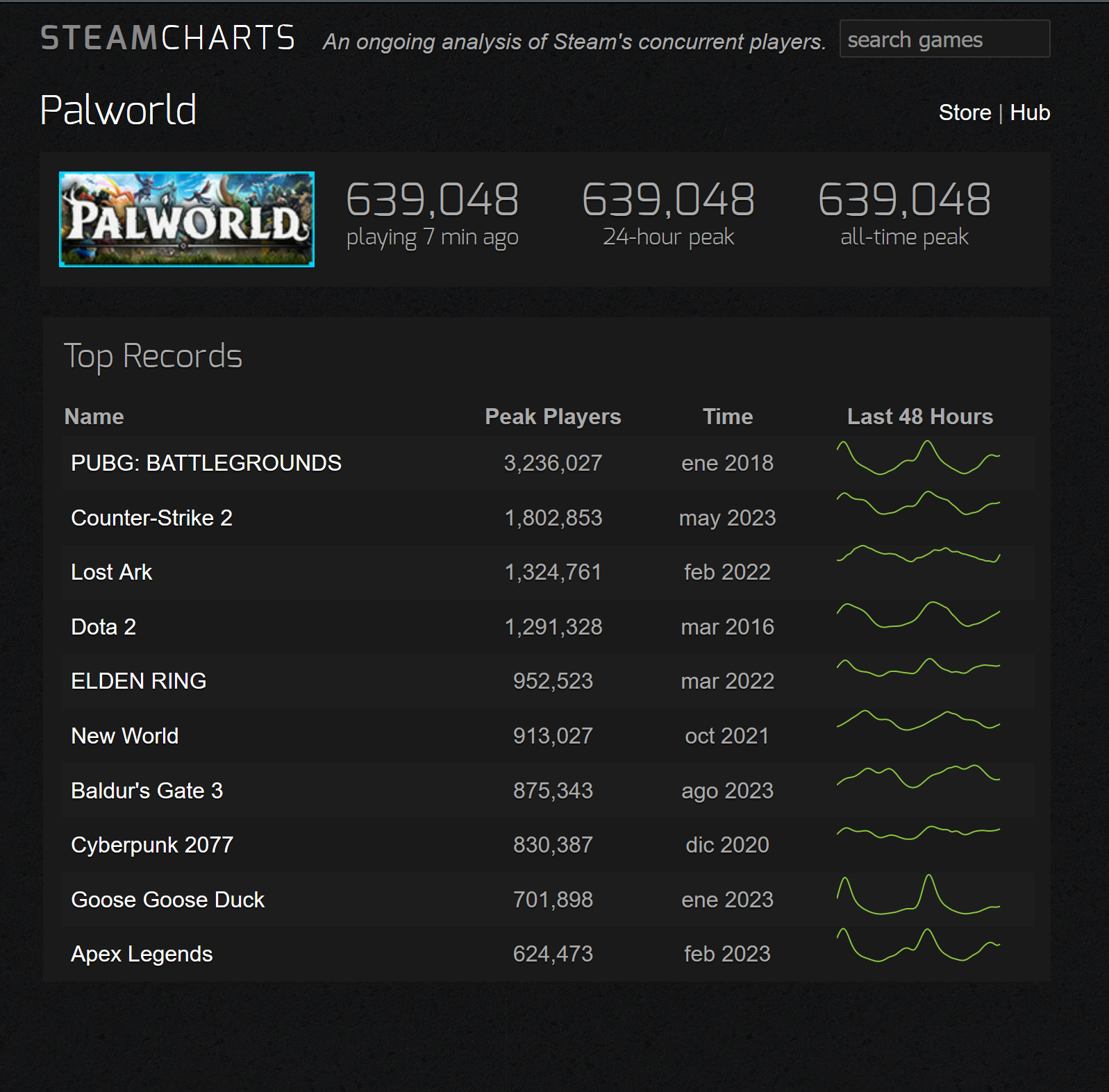Click the time cell feb 2023
Screen dimensions: 1109x1092
[728, 954]
